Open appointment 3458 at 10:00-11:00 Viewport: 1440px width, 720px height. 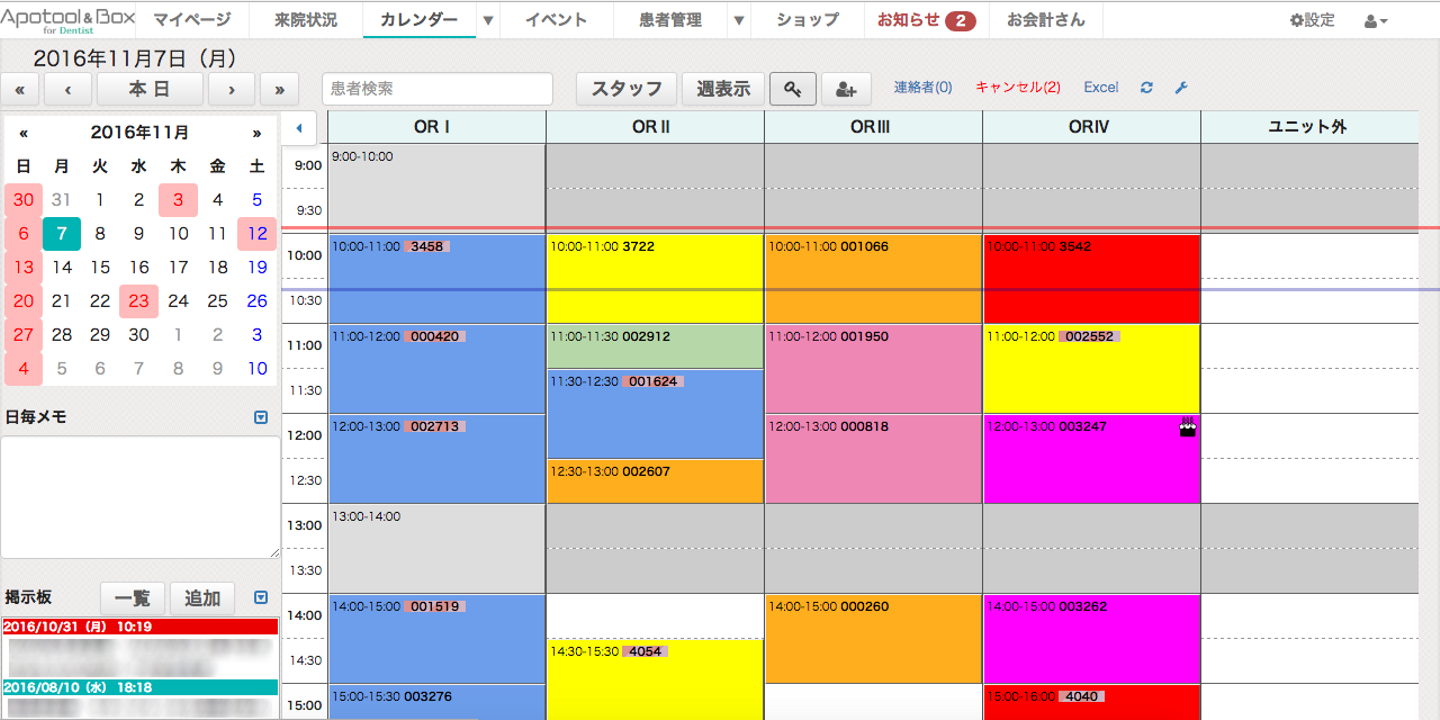[437, 279]
